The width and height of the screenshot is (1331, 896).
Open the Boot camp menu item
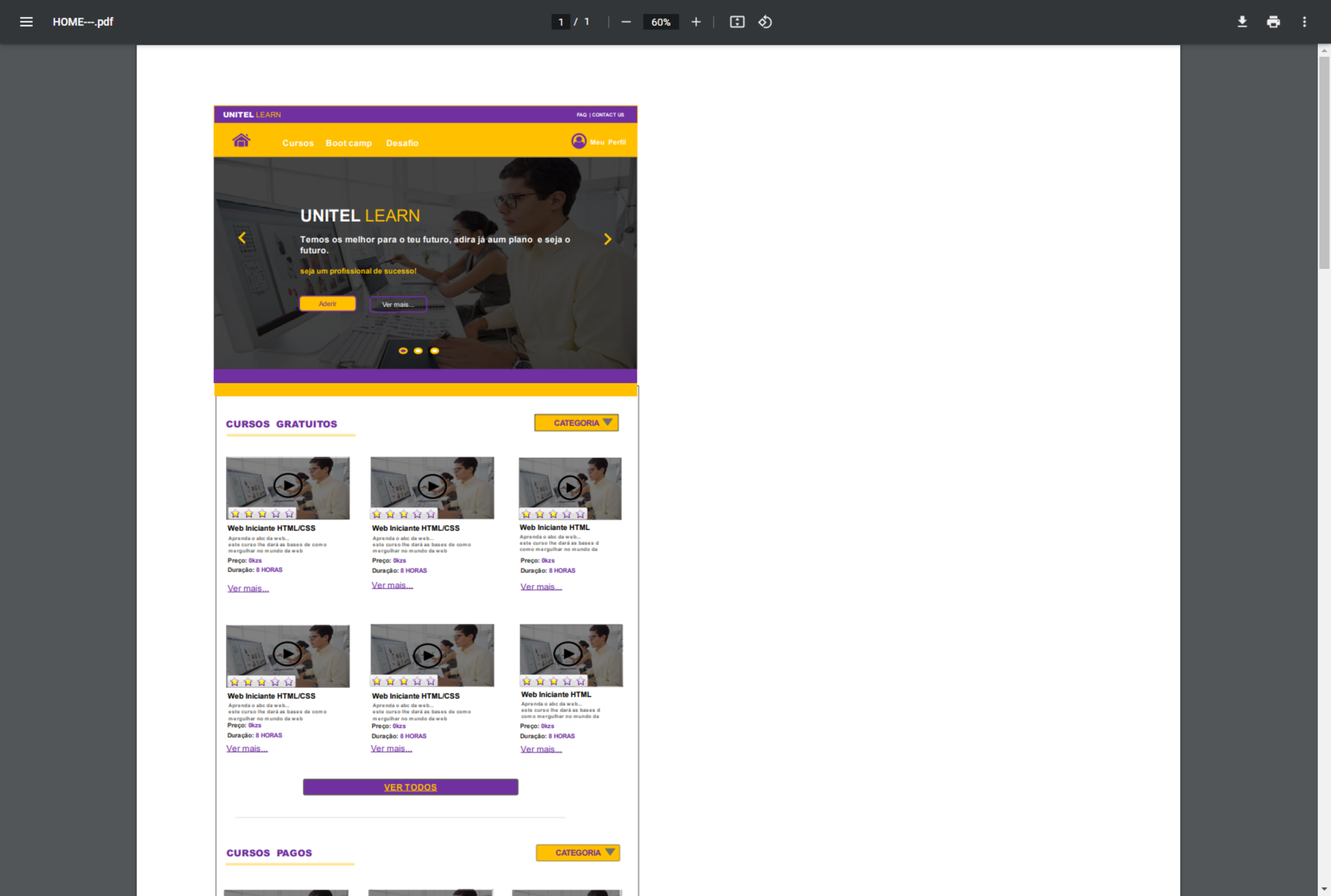click(348, 143)
